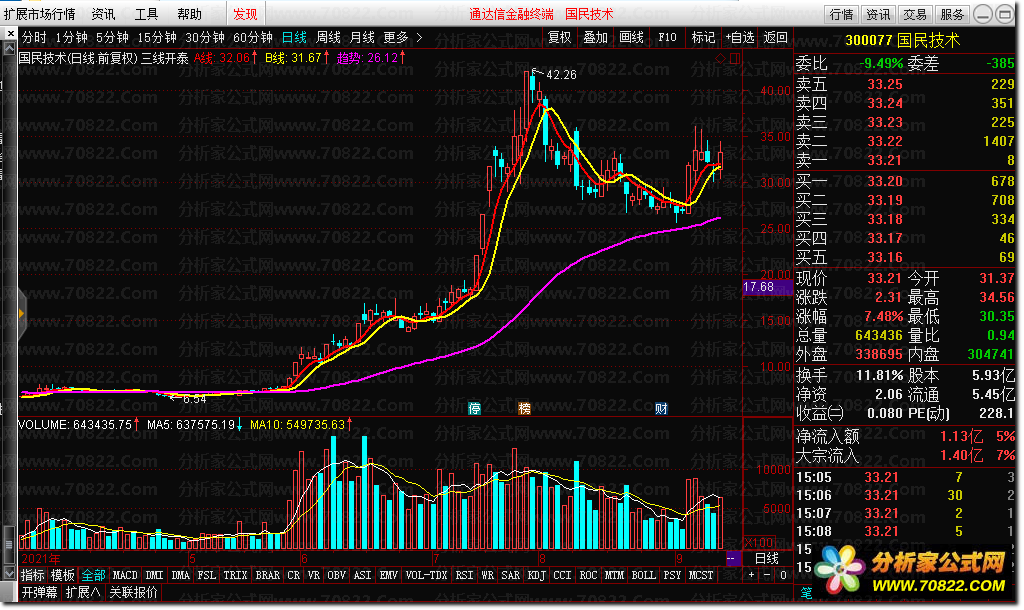This screenshot has width=1024, height=610.
Task: Click the red diamond icon at chart corner
Action: click(721, 58)
